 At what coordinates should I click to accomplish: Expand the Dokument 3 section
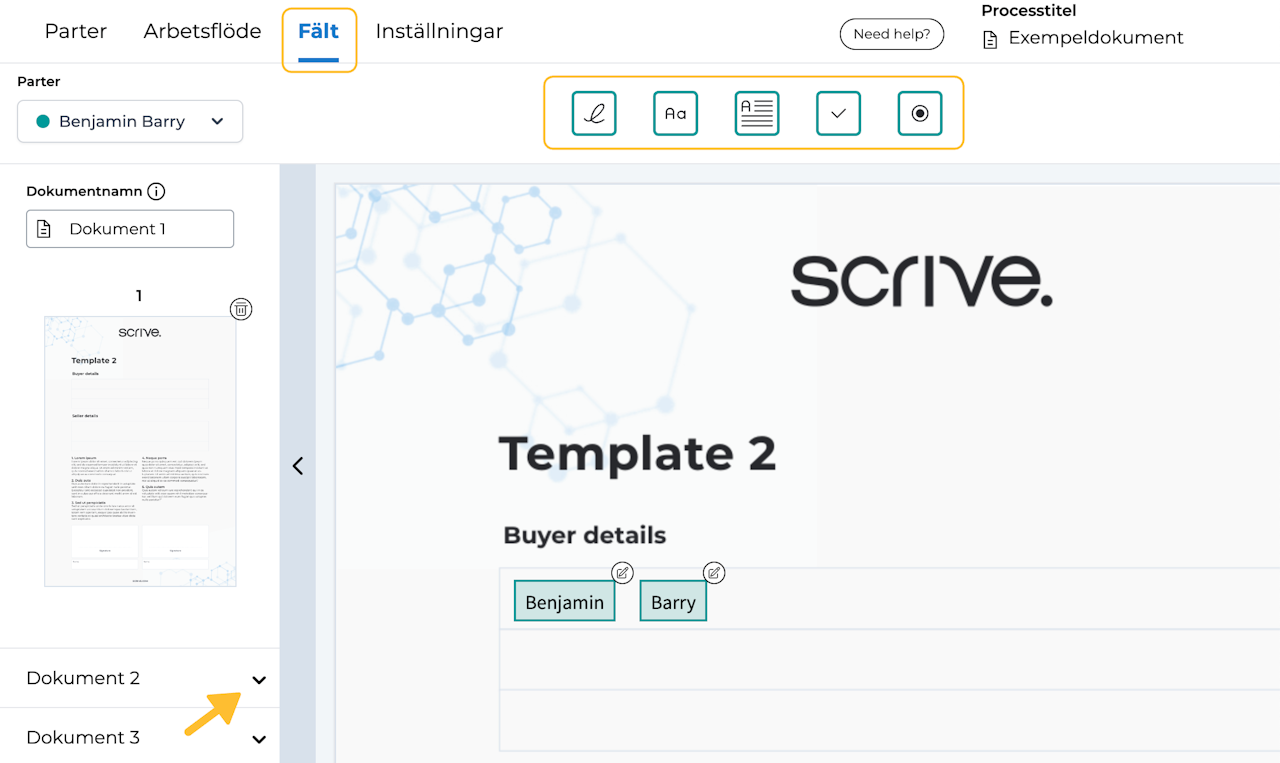[259, 739]
